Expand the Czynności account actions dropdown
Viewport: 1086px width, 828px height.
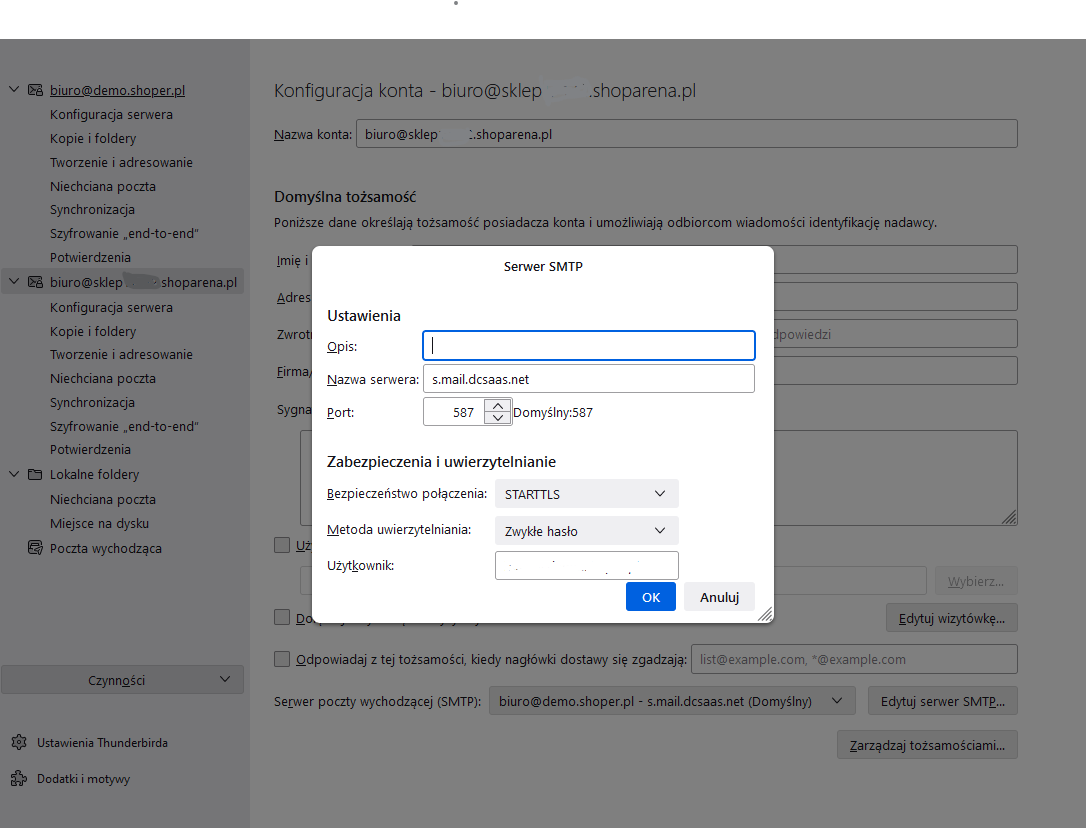[x=122, y=680]
